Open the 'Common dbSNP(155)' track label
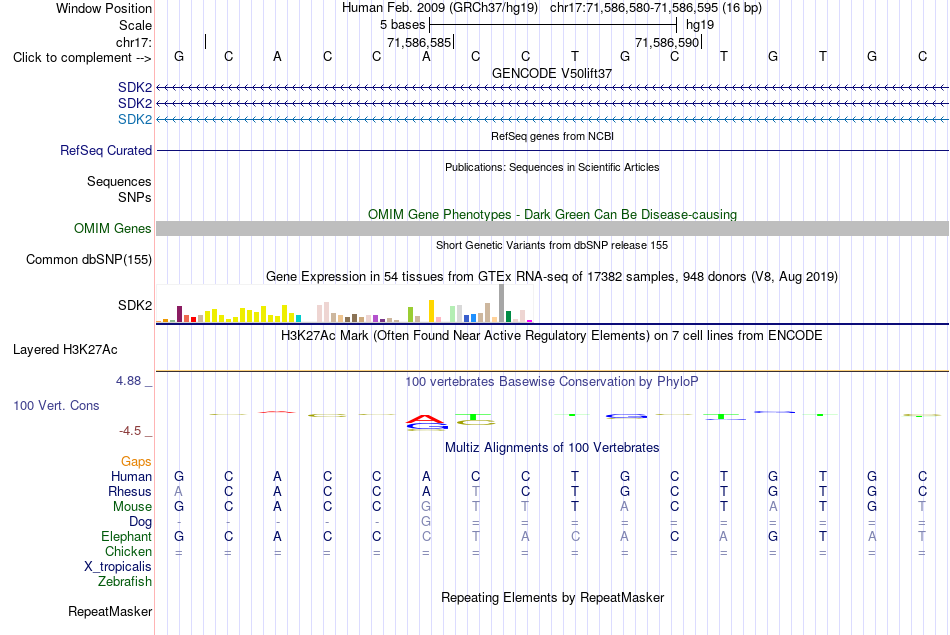Image resolution: width=950 pixels, height=635 pixels. pos(88,259)
